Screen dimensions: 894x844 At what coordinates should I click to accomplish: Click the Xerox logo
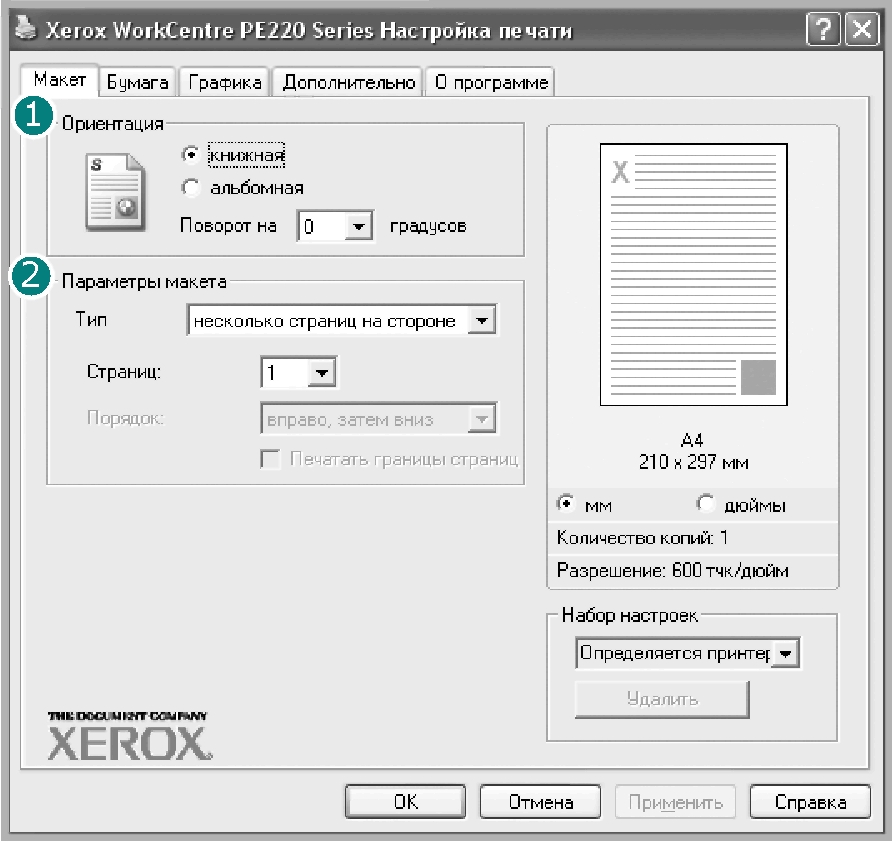pos(129,736)
